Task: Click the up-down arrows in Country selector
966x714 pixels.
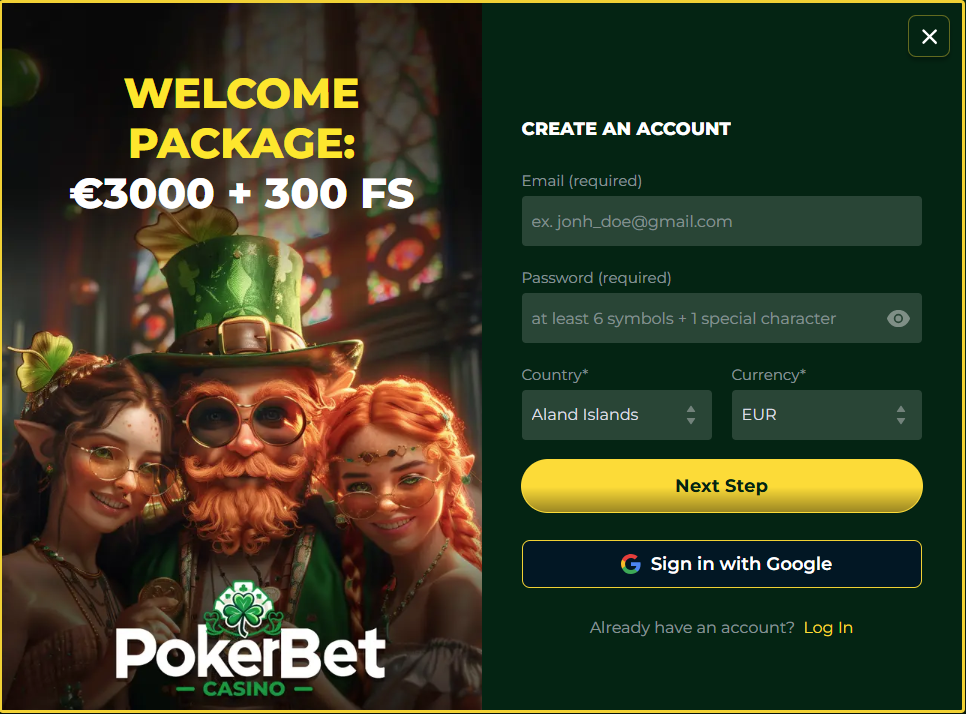Action: point(691,415)
